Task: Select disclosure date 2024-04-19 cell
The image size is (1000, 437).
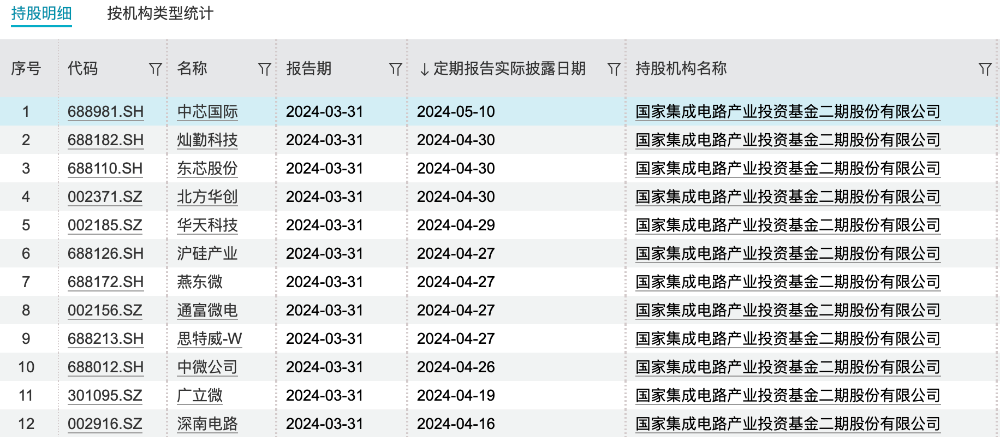Action: (456, 396)
